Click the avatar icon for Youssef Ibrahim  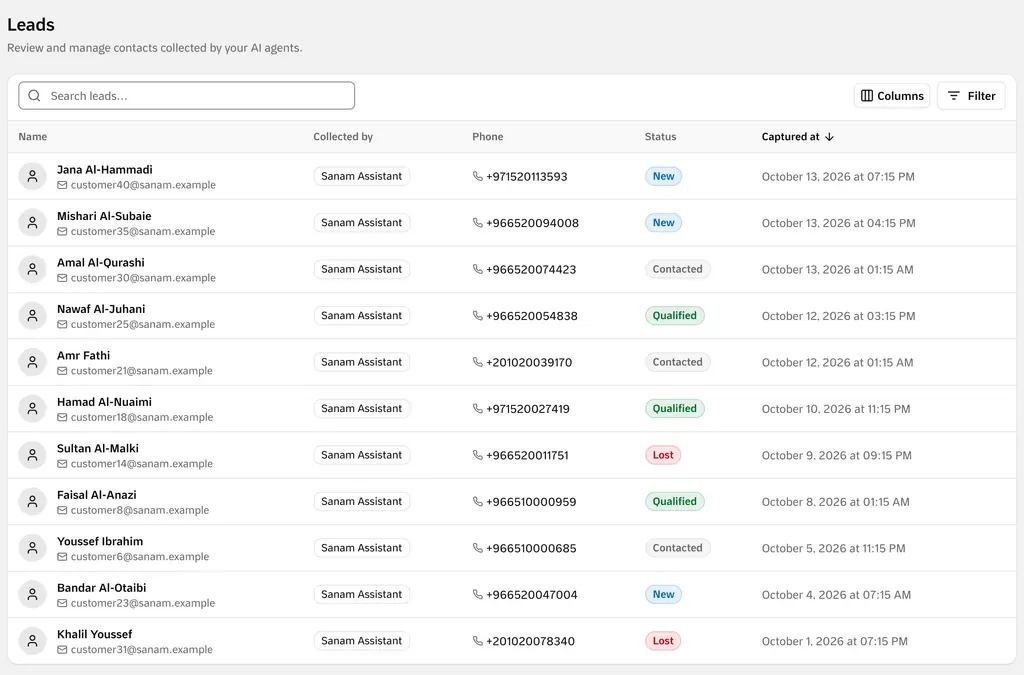pyautogui.click(x=32, y=548)
